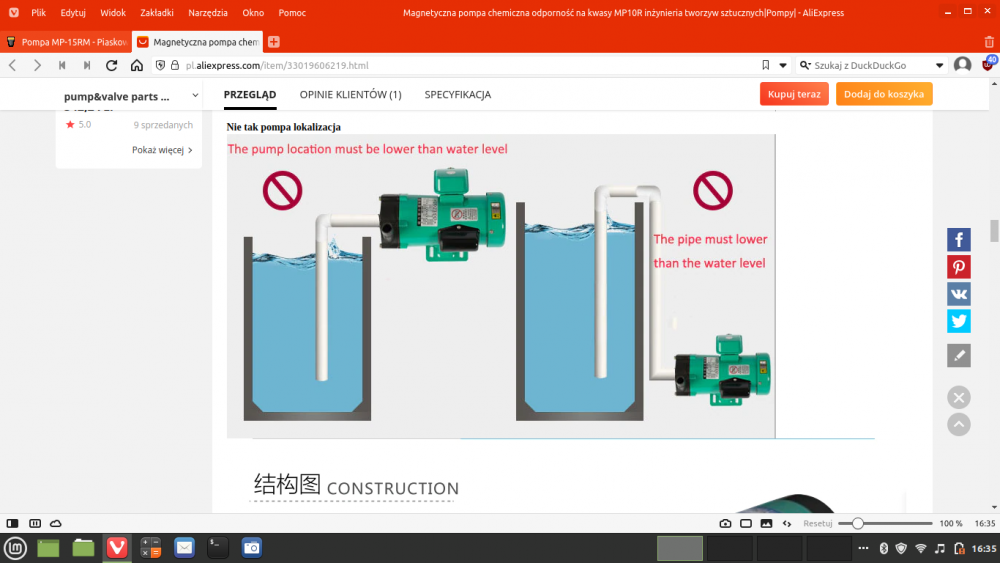
Task: Go to the browser home page
Action: 137,65
